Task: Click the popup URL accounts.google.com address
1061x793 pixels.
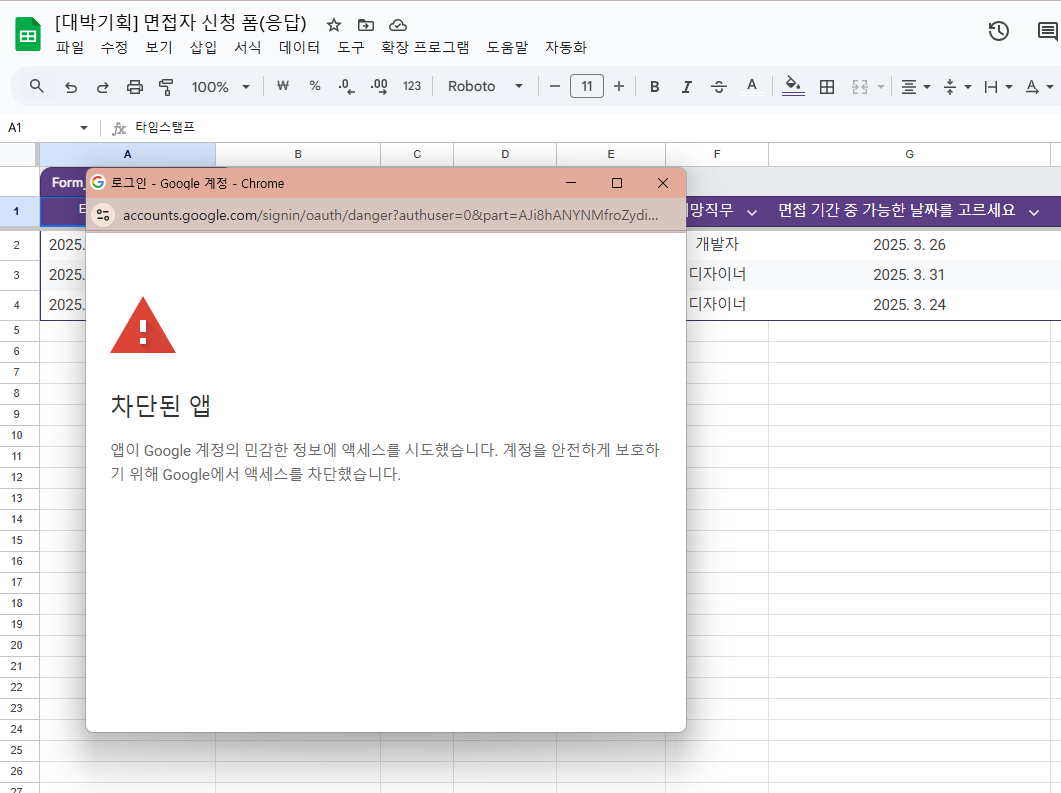Action: click(x=390, y=215)
